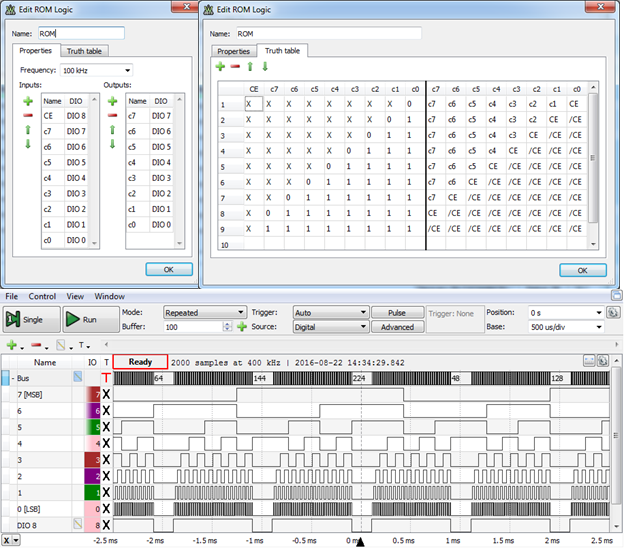
Task: Move output down with Outputs down arrow
Action: click(113, 144)
